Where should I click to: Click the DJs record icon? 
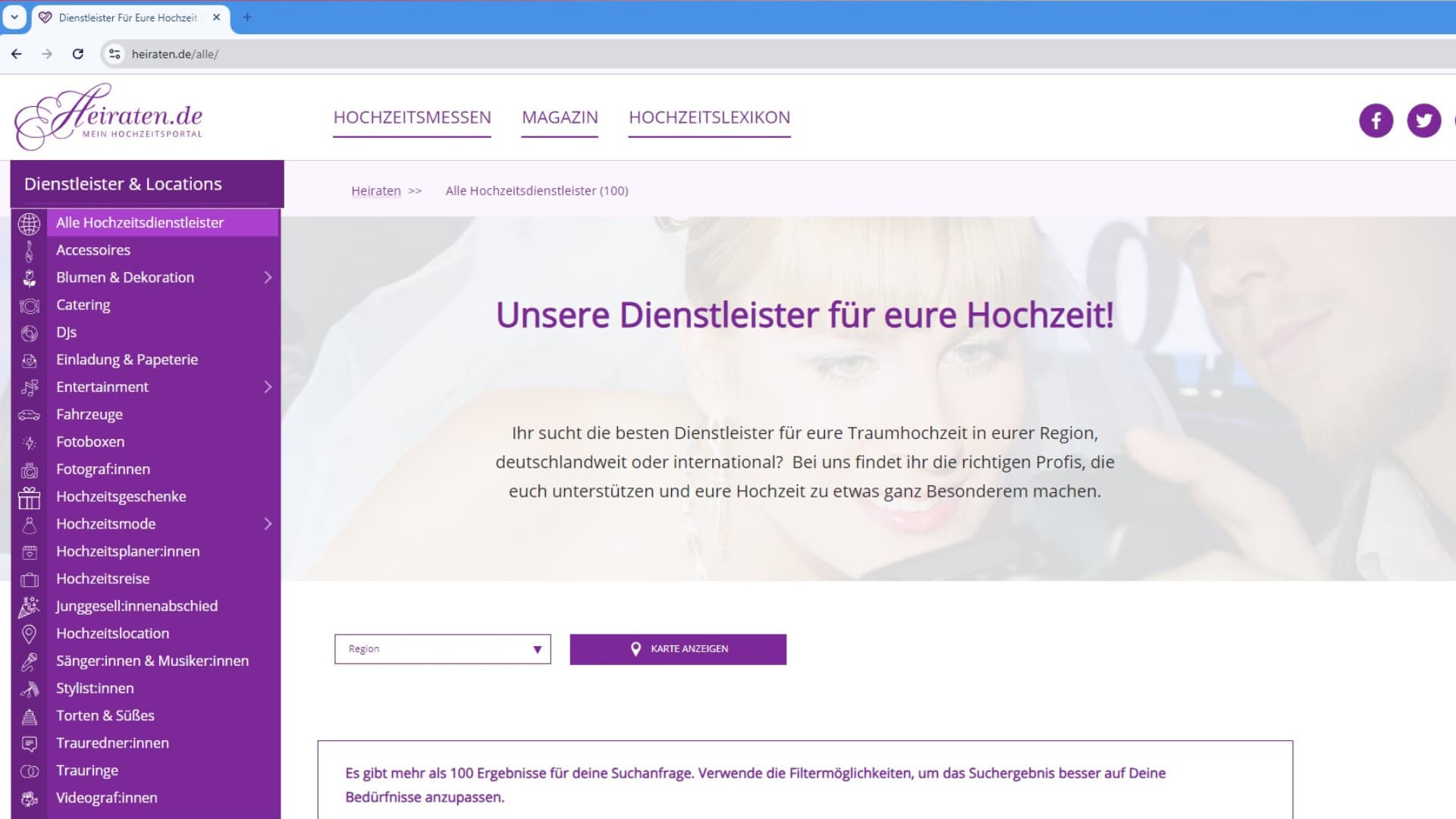29,333
